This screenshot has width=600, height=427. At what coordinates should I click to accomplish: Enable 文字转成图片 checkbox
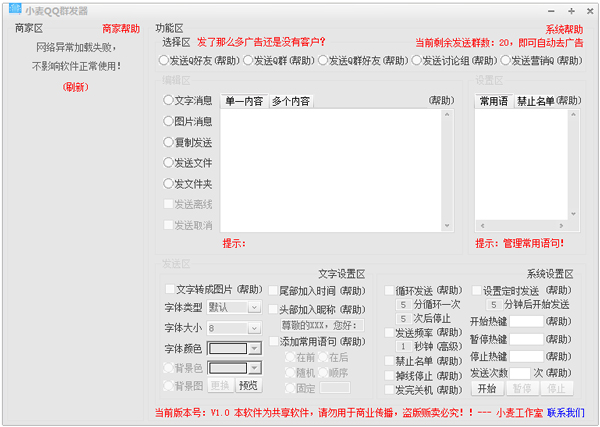click(x=170, y=288)
